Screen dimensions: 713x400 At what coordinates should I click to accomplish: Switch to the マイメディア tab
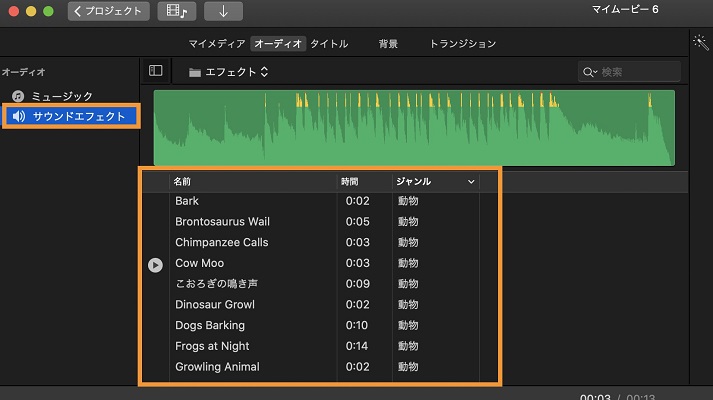tap(217, 44)
